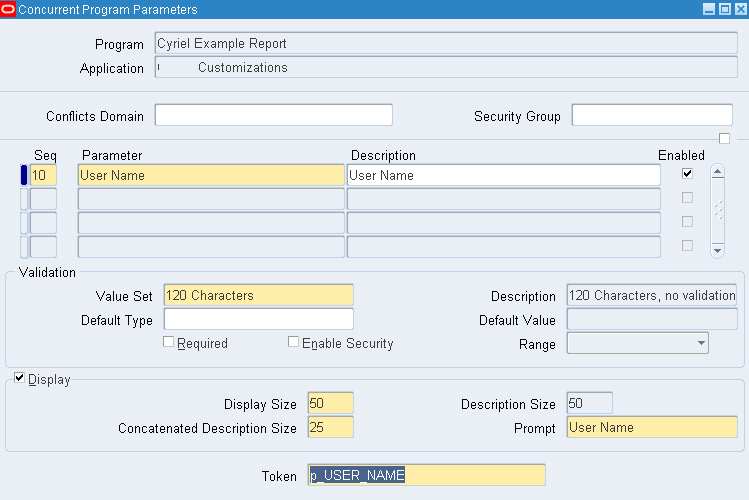Click the Token field containing p_USER_NAME
749x500 pixels.
[x=427, y=475]
